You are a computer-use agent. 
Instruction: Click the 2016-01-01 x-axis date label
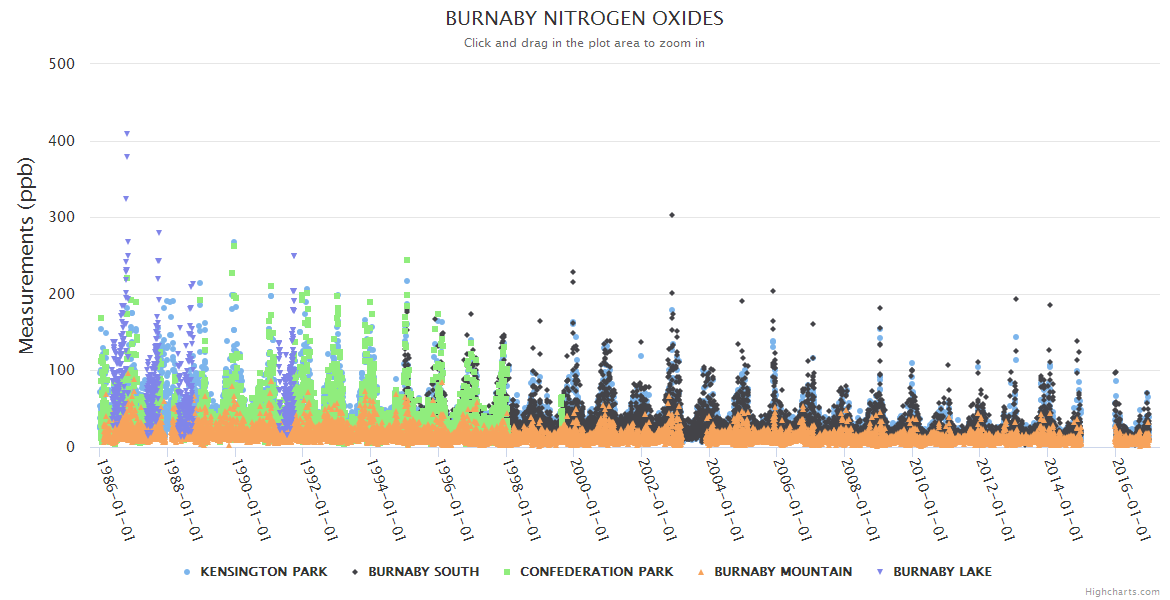click(1129, 499)
